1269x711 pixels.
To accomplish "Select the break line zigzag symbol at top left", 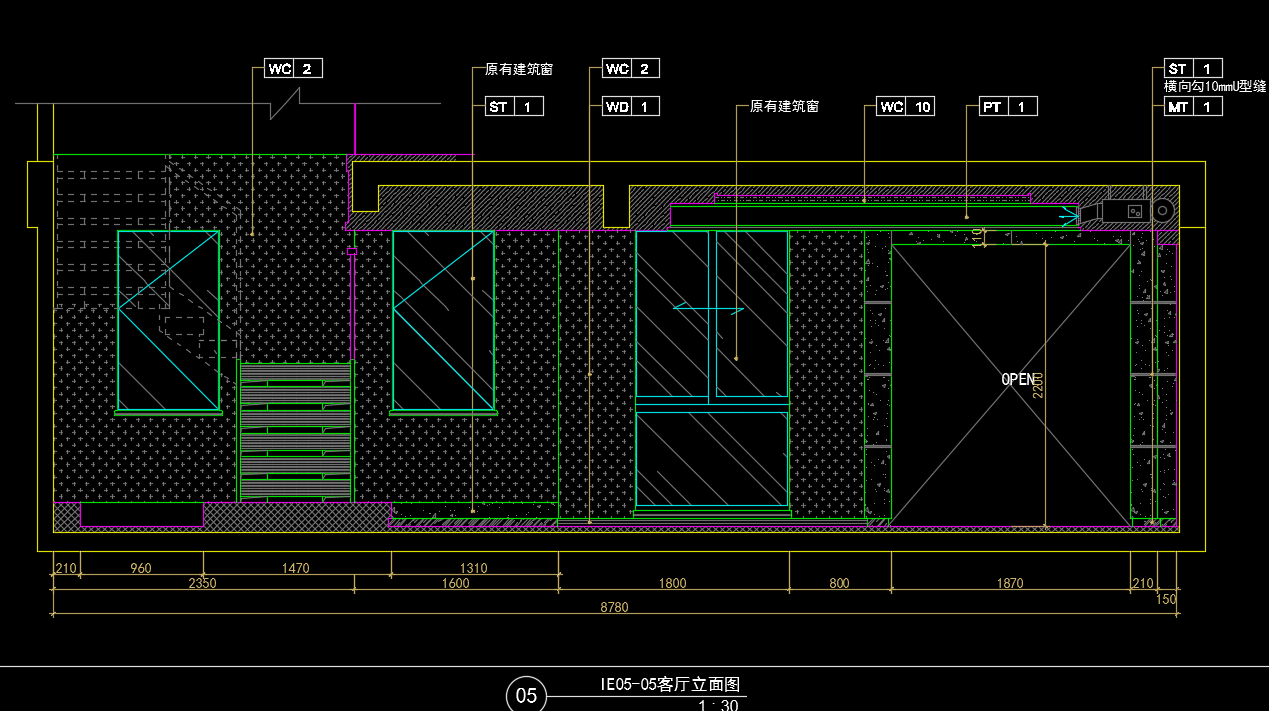I will coord(286,103).
